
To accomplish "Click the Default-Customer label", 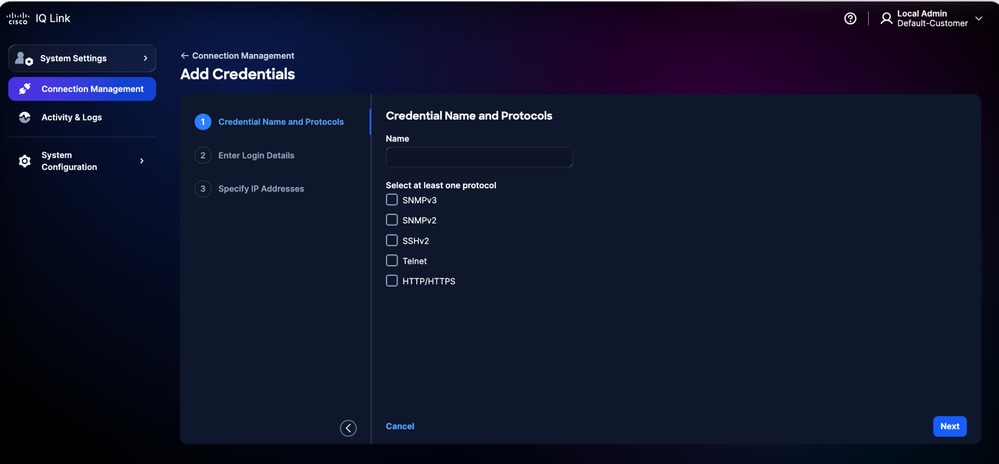I will click(932, 24).
